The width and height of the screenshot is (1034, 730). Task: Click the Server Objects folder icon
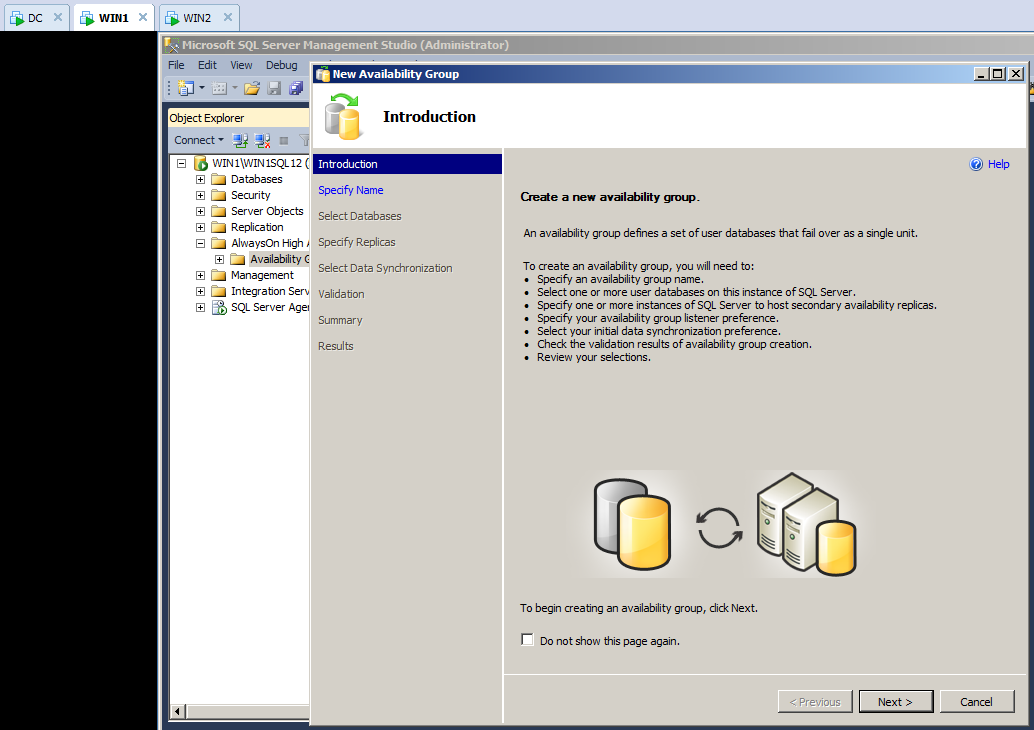219,211
